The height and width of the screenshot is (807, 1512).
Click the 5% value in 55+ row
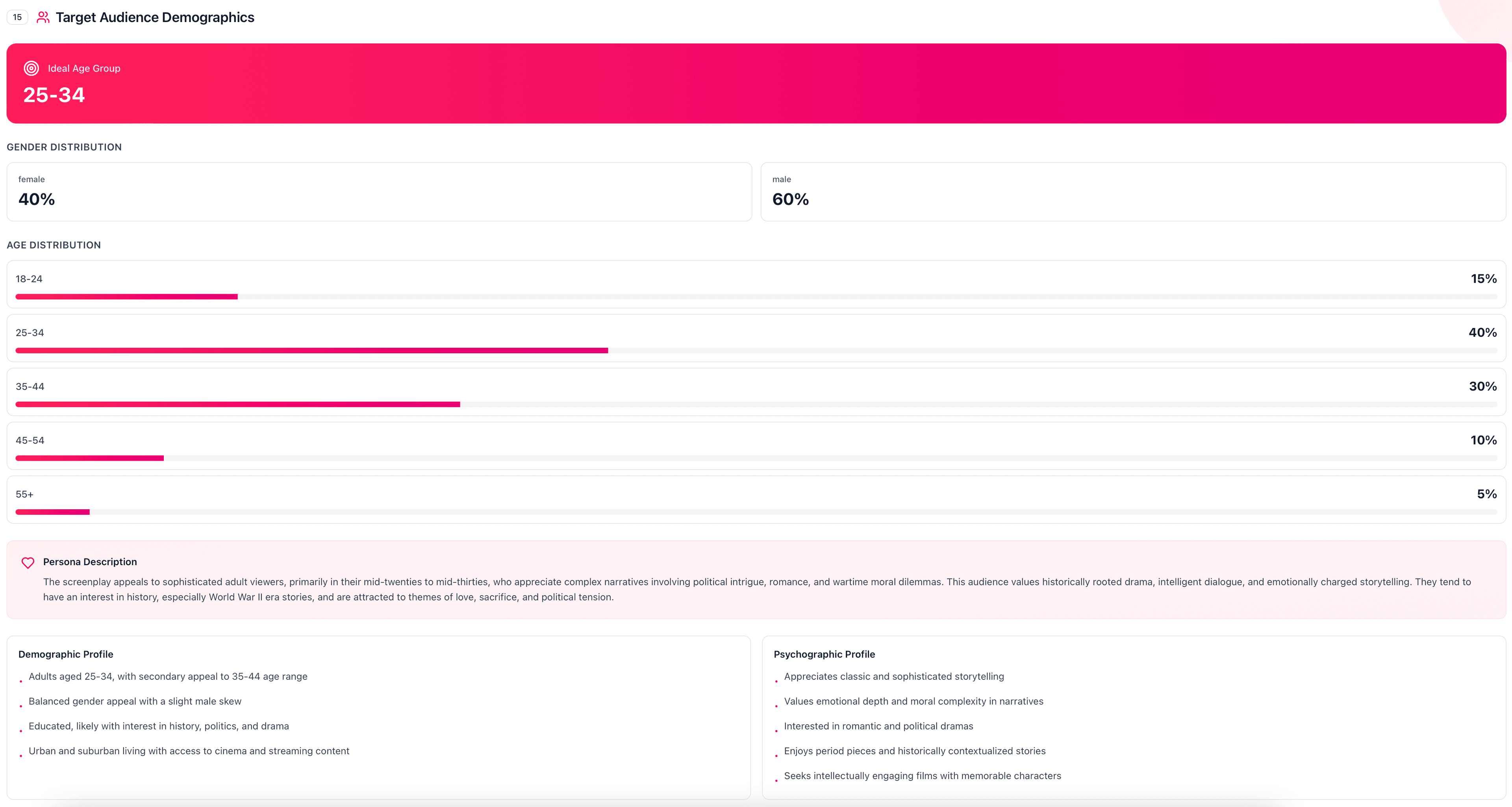(1487, 494)
